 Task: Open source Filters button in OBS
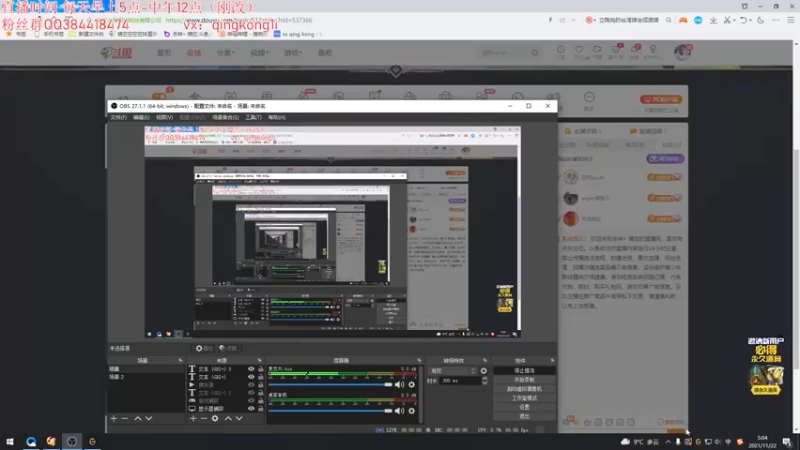[x=228, y=348]
